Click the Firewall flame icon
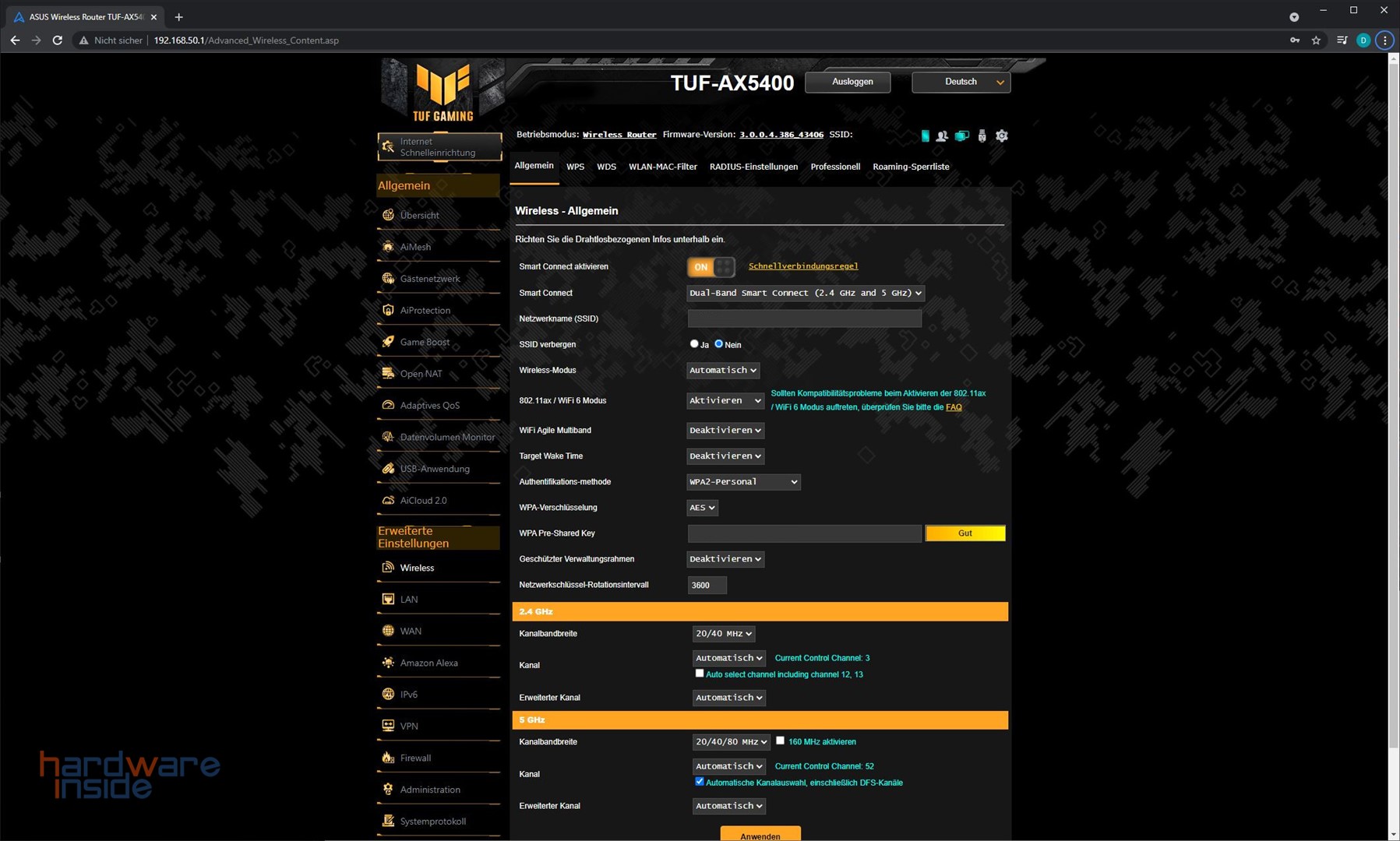This screenshot has width=1400, height=841. click(x=388, y=758)
